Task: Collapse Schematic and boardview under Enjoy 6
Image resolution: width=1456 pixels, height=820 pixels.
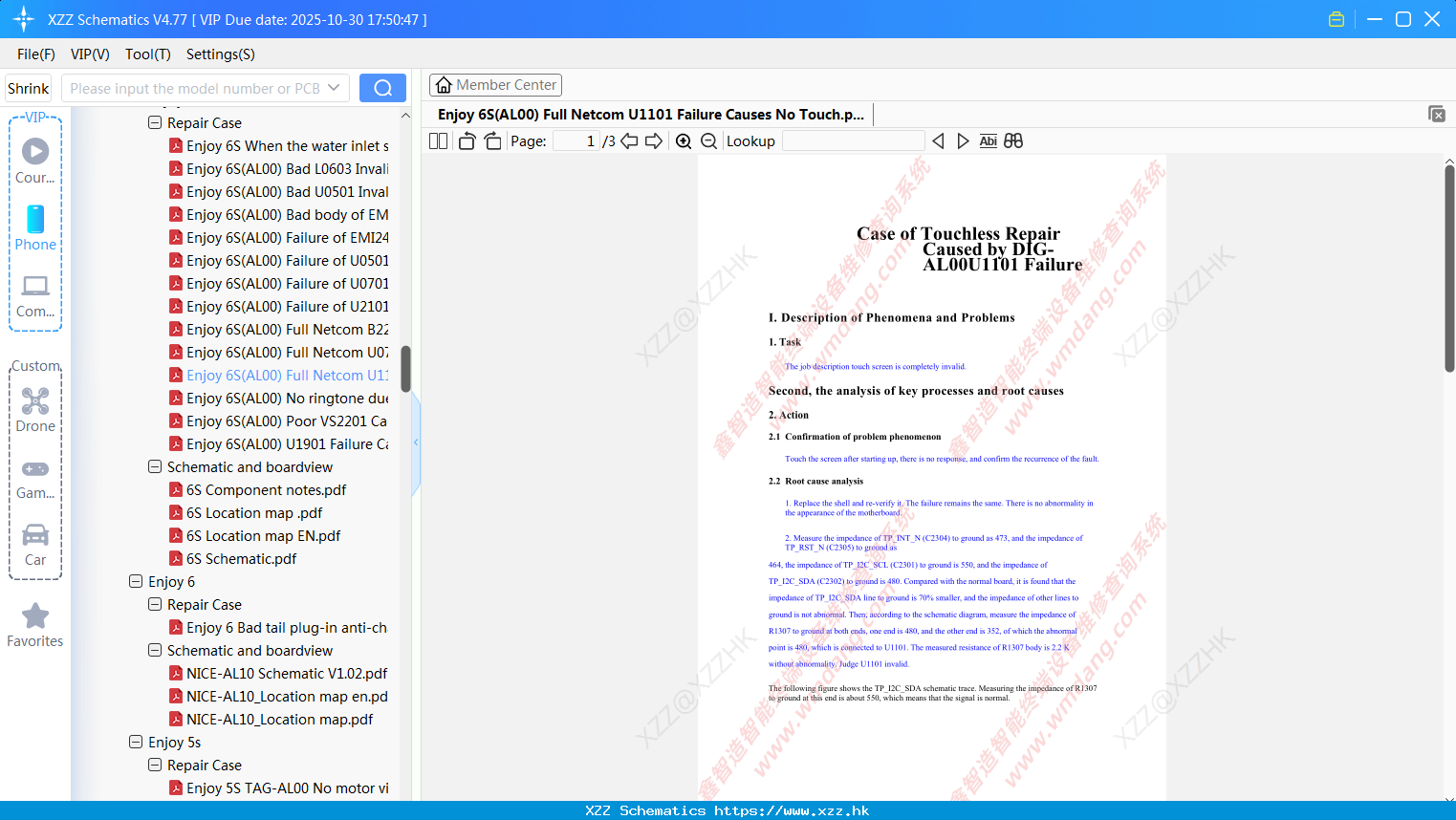Action: click(x=155, y=650)
